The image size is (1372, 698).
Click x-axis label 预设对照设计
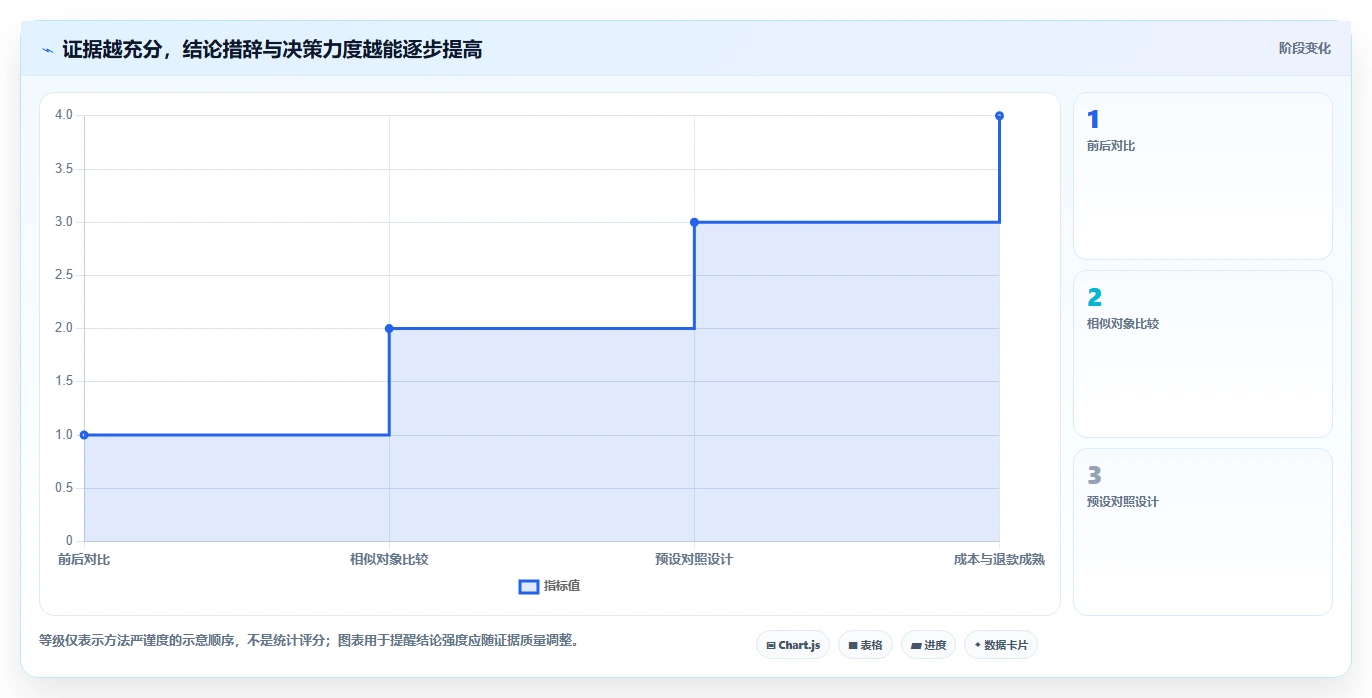694,559
